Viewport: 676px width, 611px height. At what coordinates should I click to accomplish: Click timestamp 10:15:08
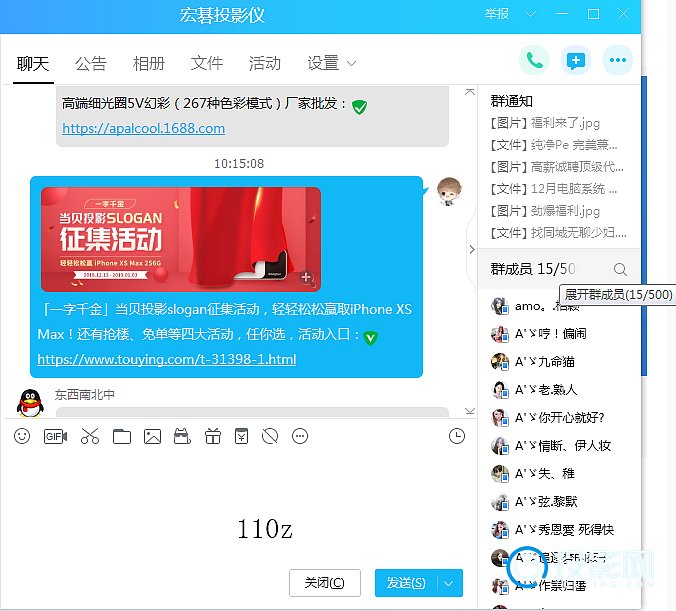coord(239,164)
